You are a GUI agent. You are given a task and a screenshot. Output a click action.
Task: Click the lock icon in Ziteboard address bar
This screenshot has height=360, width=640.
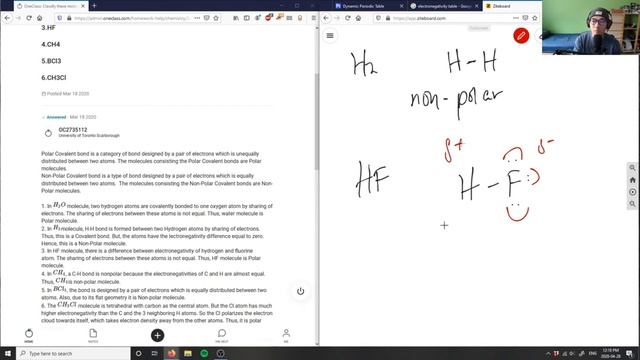[388, 18]
